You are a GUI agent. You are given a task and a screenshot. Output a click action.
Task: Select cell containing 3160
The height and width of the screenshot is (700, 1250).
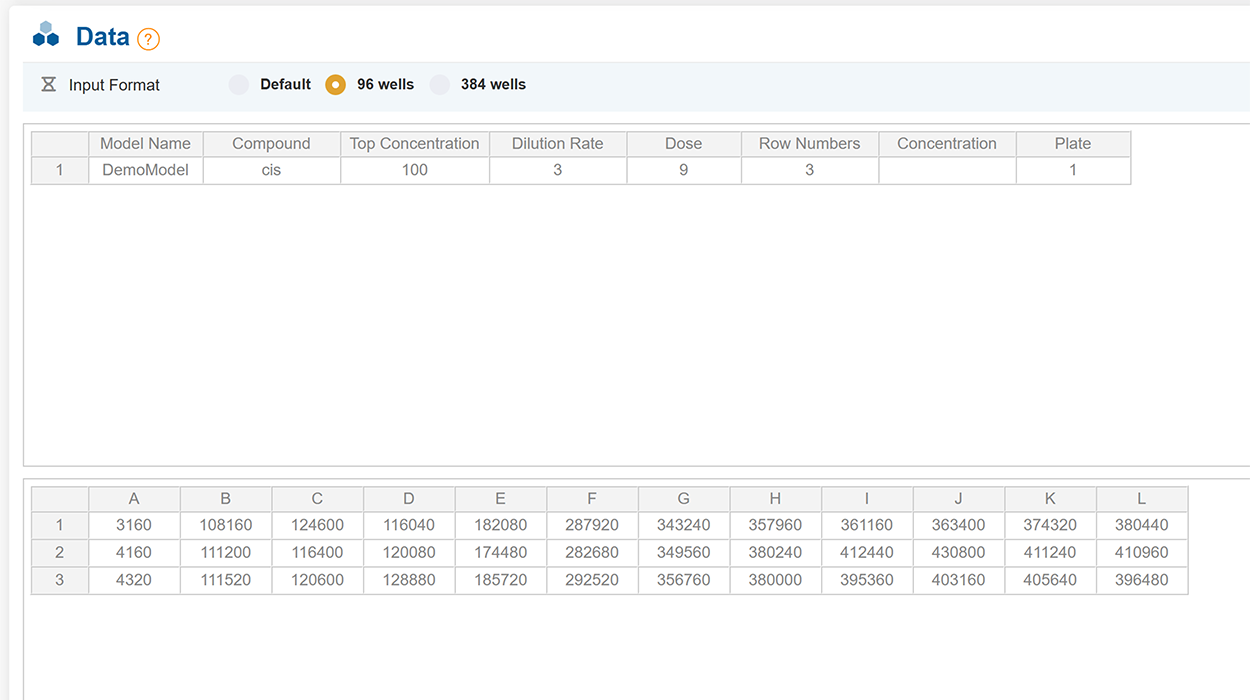[x=134, y=525]
